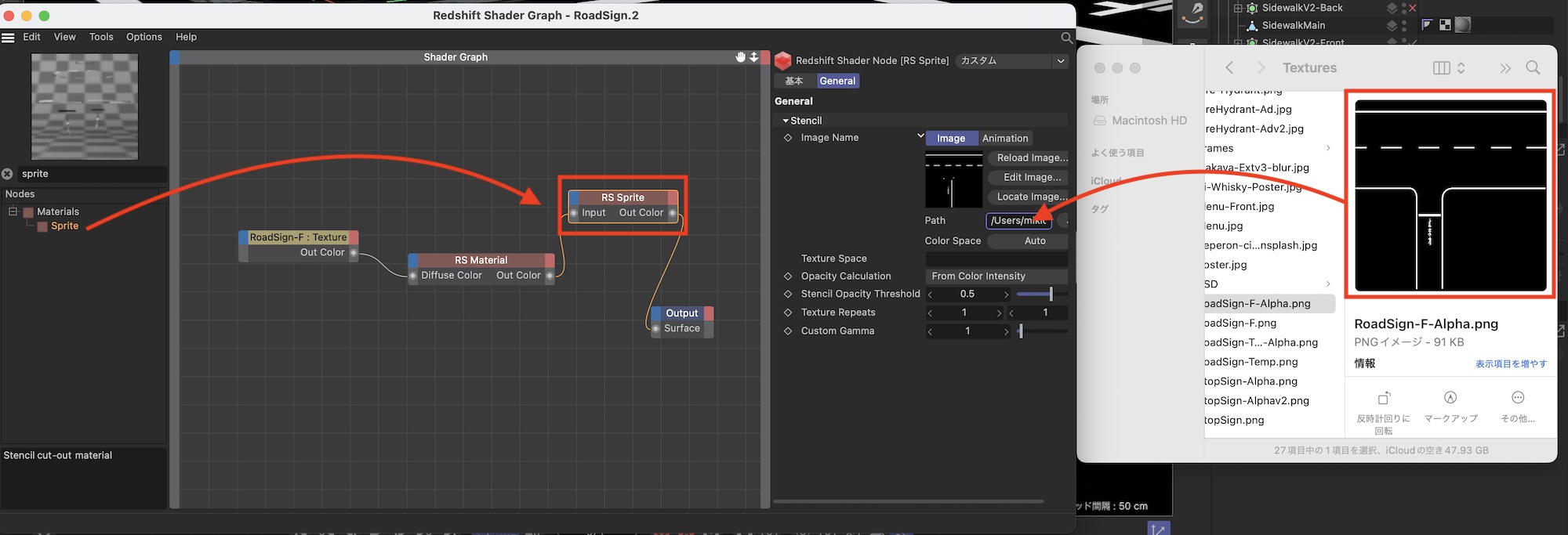Click the rotate counterclockwise icon in Finder preview
The width and height of the screenshot is (1568, 535).
(x=1384, y=398)
